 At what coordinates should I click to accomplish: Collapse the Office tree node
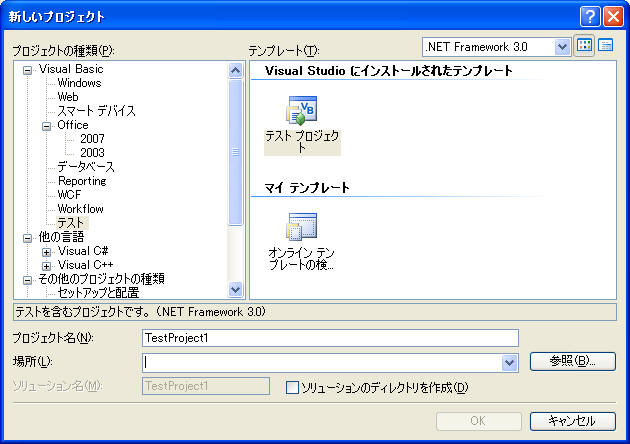[47, 127]
